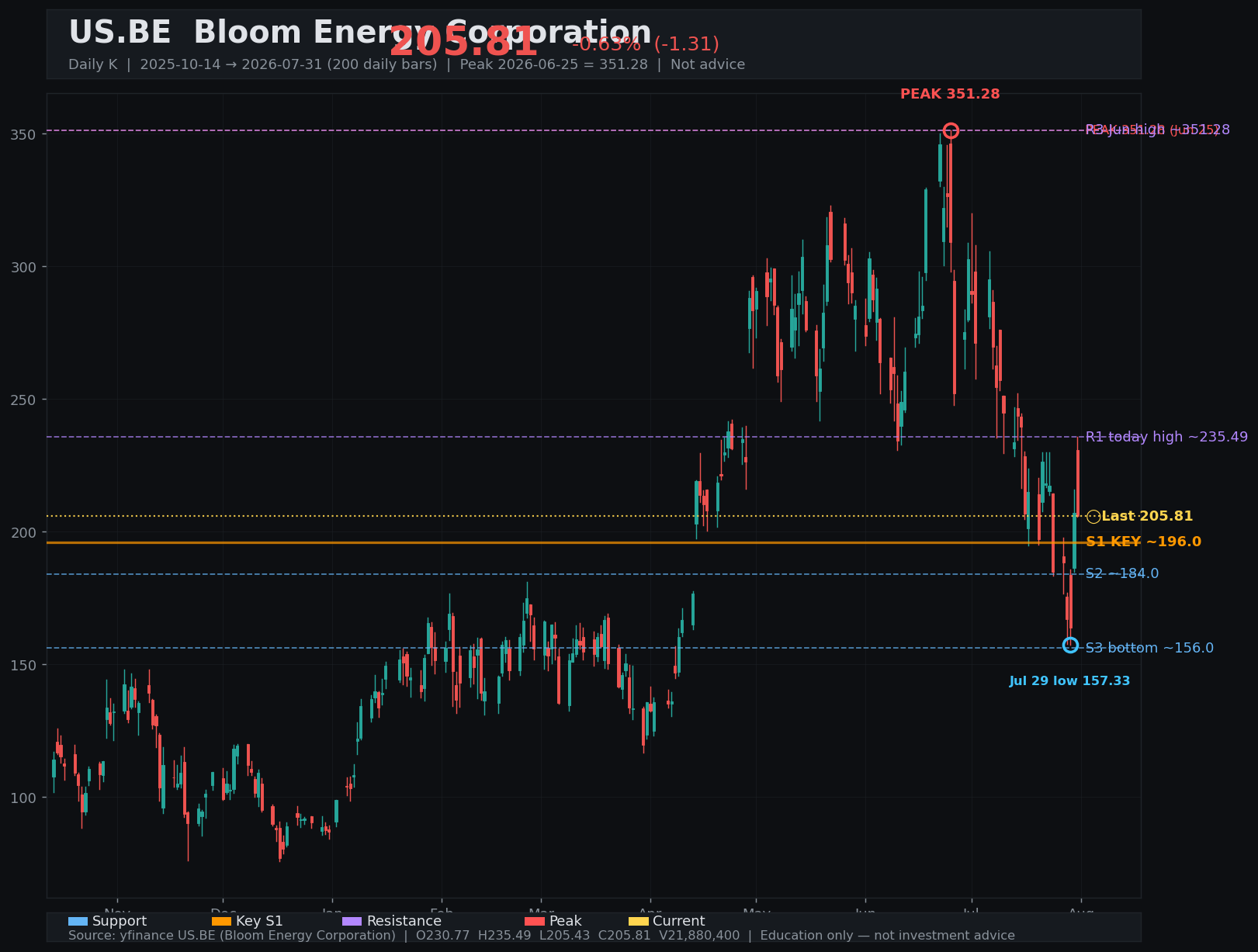Click the 'PEAK 351.28' label above the chart
Screen dimensions: 1258x952
[950, 95]
